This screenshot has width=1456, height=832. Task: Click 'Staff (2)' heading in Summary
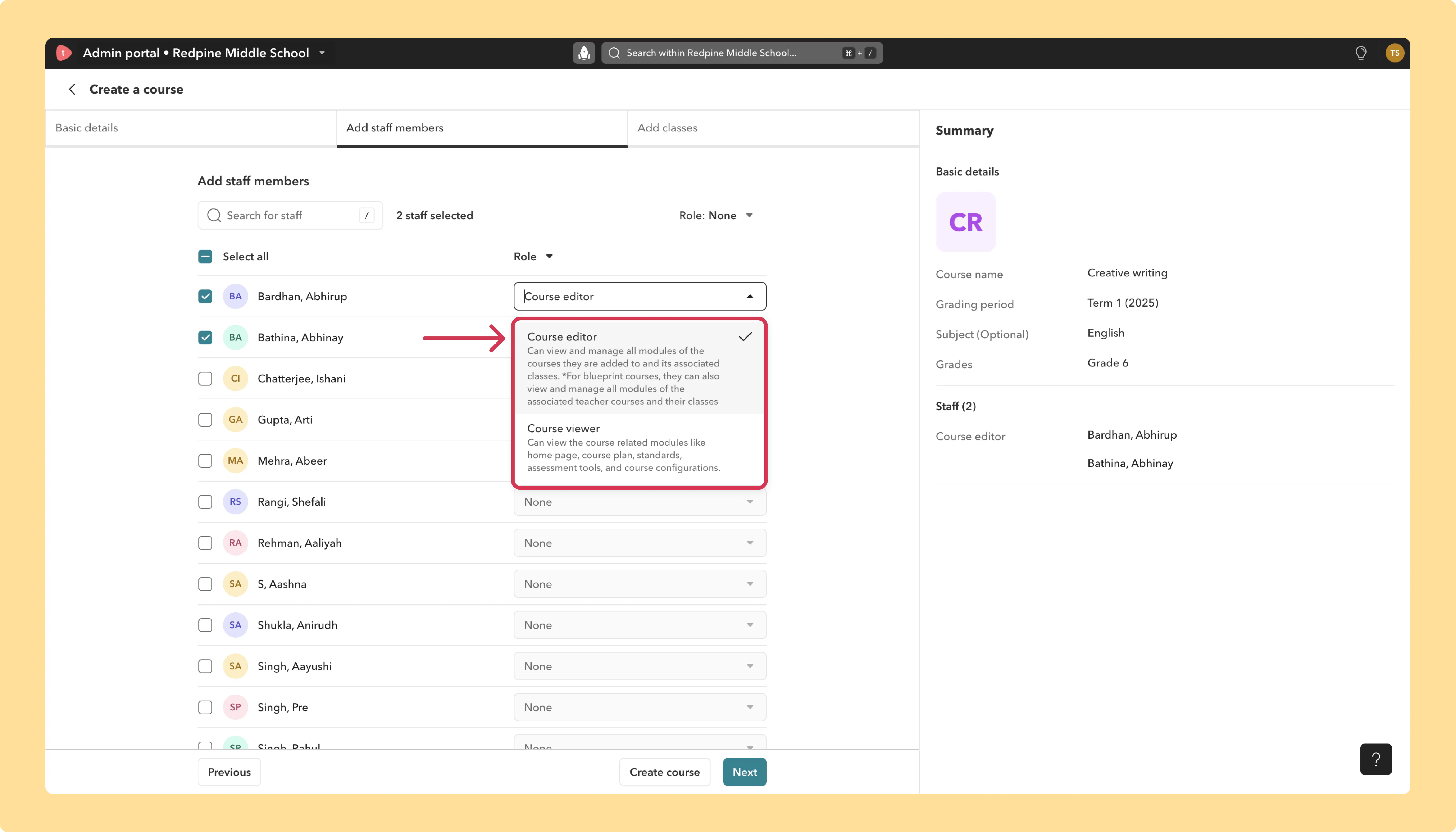[956, 406]
